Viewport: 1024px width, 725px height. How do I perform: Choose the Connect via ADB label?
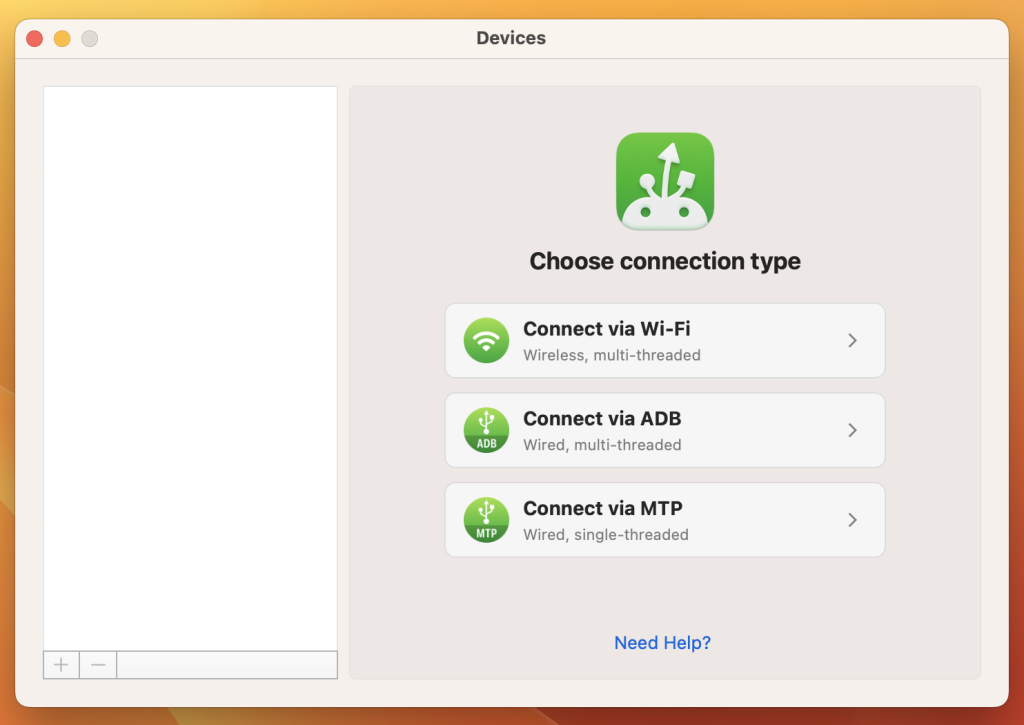pyautogui.click(x=602, y=419)
